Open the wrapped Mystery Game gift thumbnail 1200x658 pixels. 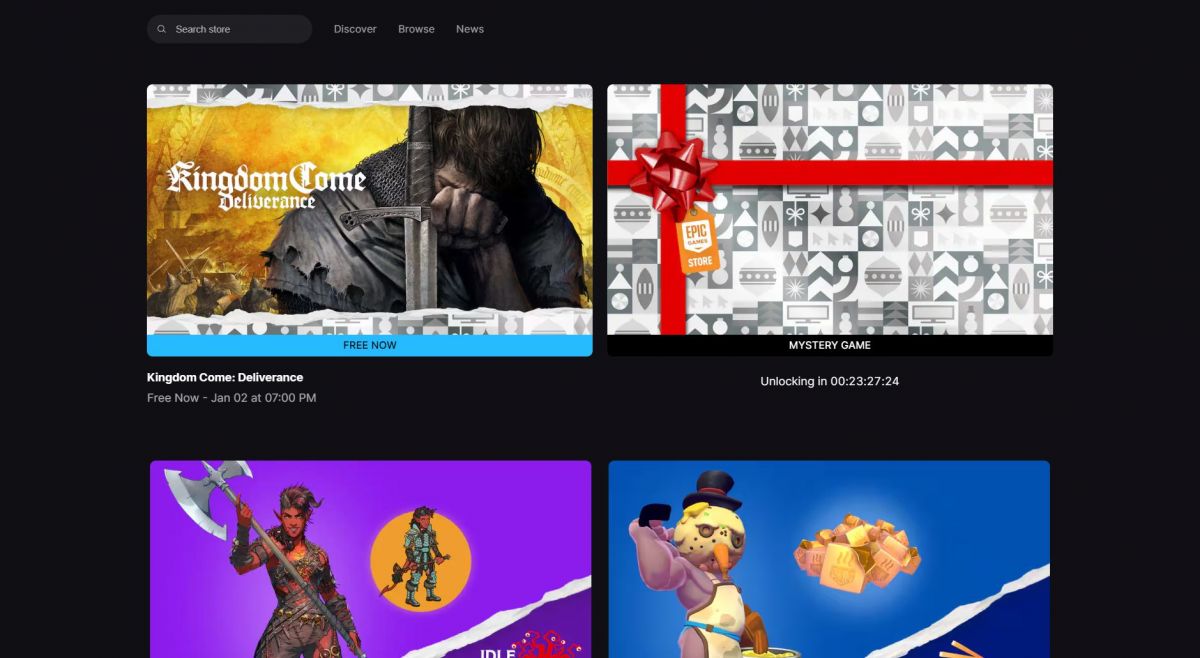tap(830, 209)
